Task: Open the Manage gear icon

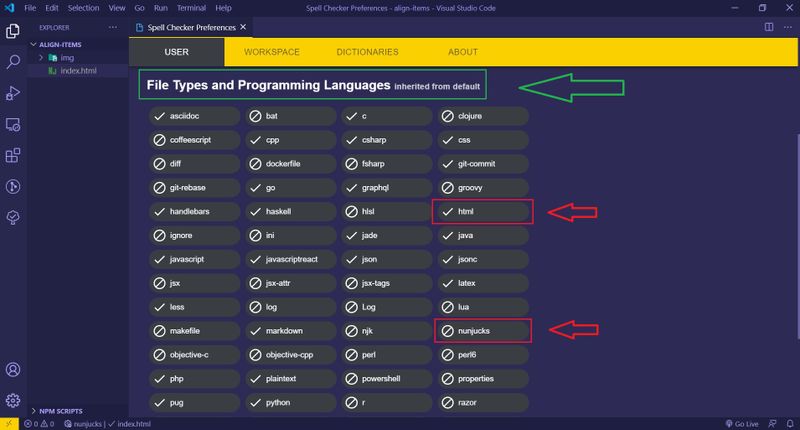Action: tap(14, 401)
